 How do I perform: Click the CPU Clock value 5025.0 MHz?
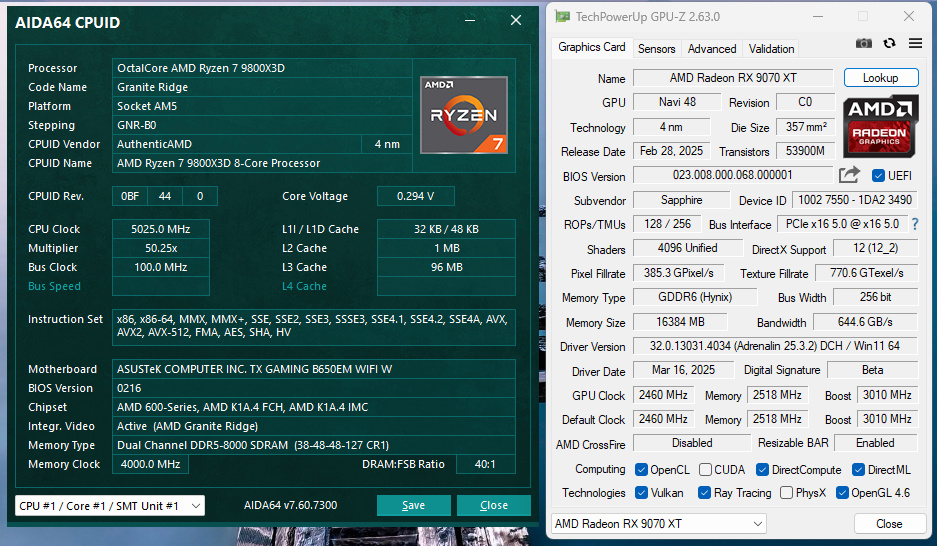click(x=161, y=229)
